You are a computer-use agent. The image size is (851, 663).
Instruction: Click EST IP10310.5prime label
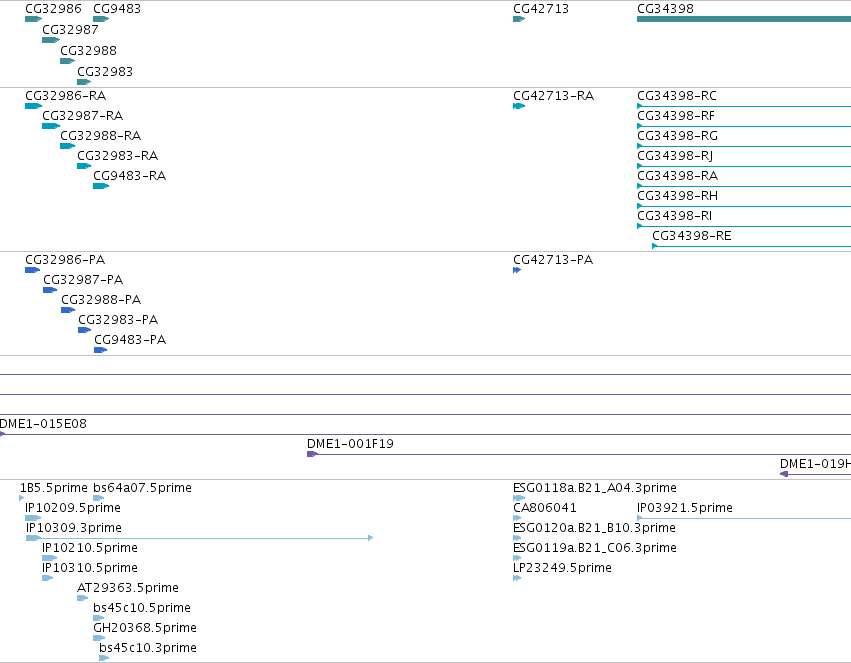click(90, 569)
